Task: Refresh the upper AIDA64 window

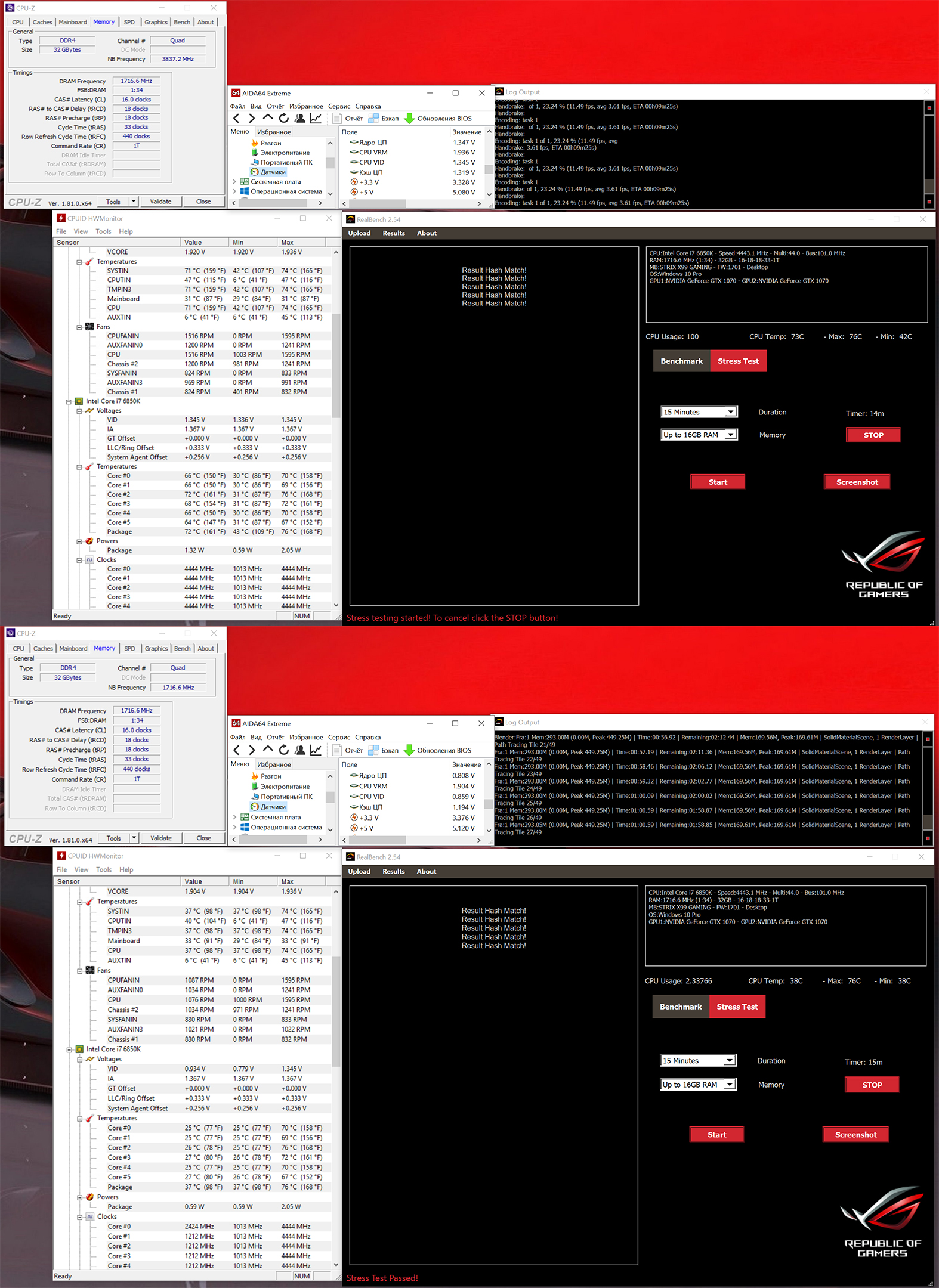Action: pos(284,118)
